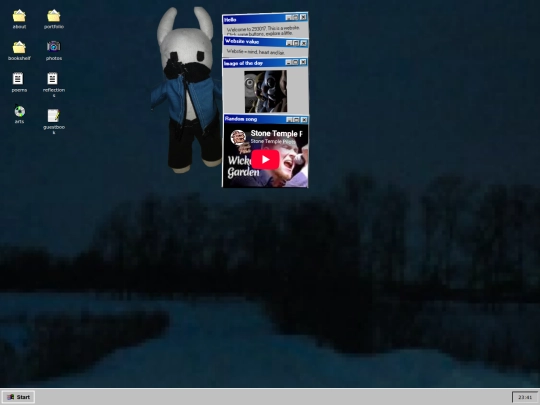The image size is (540, 405).
Task: Open the Stone Temple video title link
Action: [276, 133]
